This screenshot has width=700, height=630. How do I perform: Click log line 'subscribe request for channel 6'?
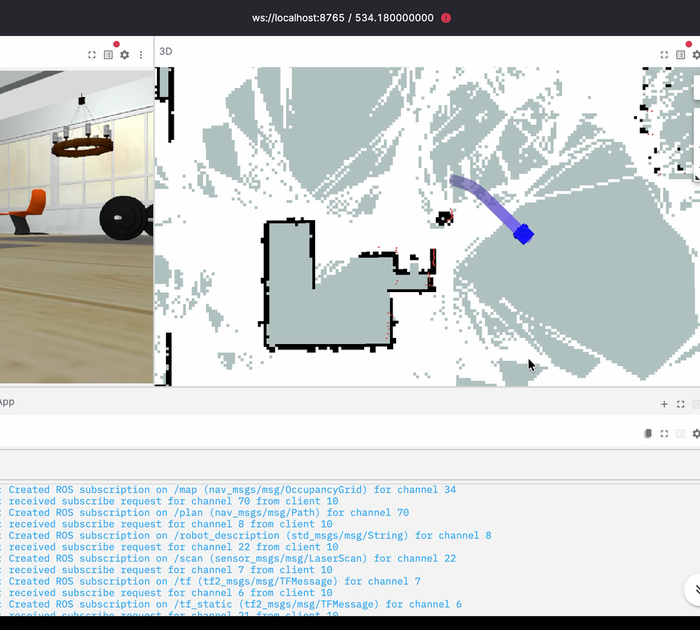(x=166, y=593)
